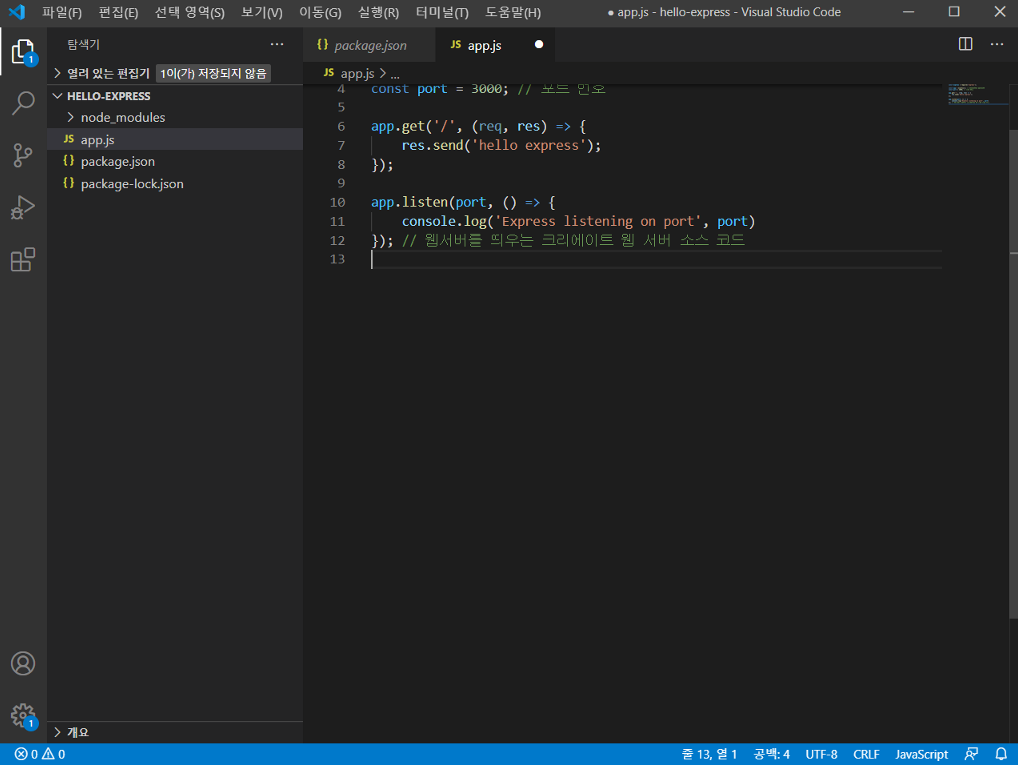Click the JS icon of app.js in file tree

pyautogui.click(x=69, y=139)
